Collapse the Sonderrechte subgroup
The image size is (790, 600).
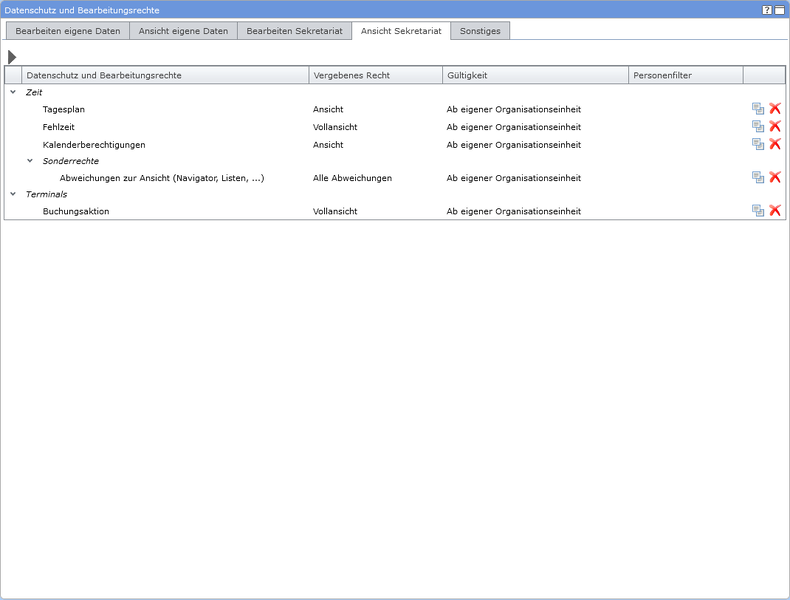pos(30,161)
